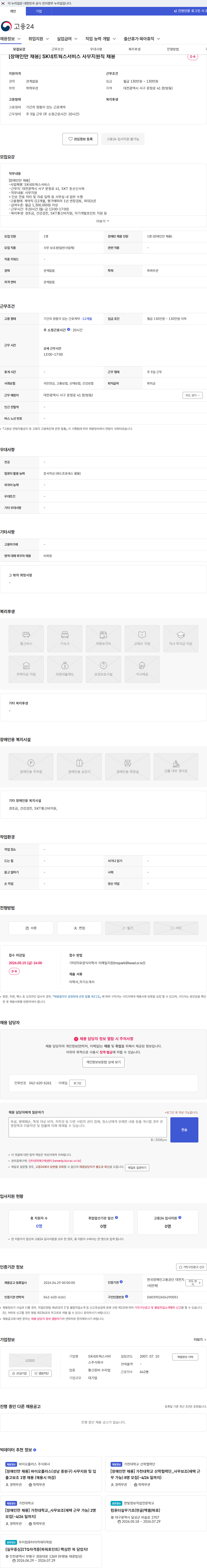The image size is (207, 1568).
Task: Click the 기타 screening method box
Action: (176, 928)
